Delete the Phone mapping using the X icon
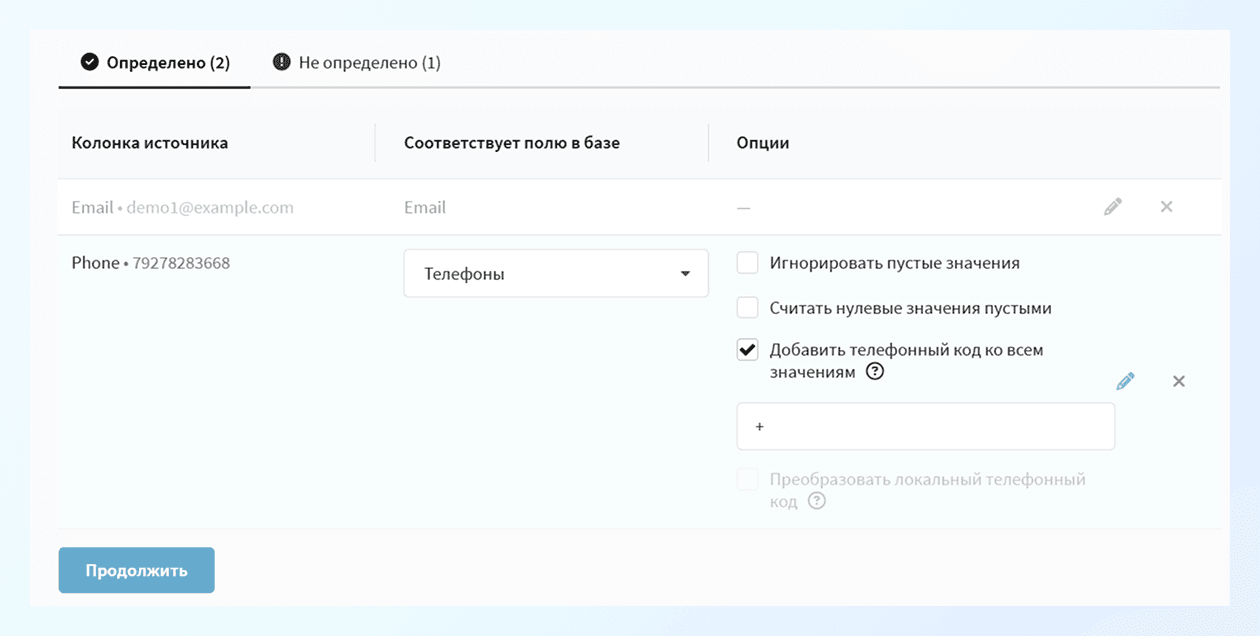Image resolution: width=1260 pixels, height=636 pixels. pyautogui.click(x=1178, y=381)
